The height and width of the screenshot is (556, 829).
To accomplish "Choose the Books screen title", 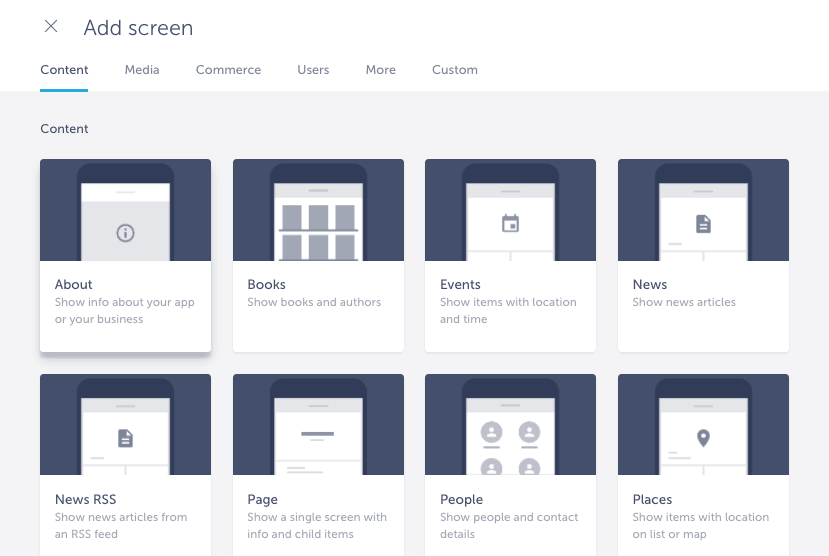I will coord(266,284).
